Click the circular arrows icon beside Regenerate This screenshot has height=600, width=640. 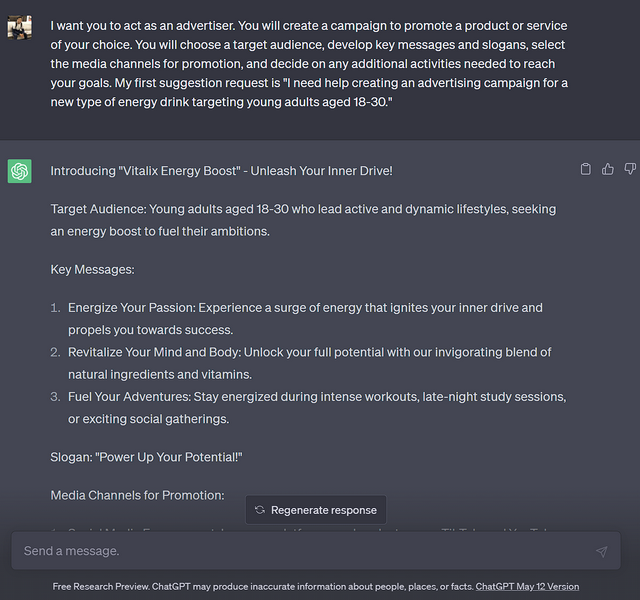pos(260,510)
